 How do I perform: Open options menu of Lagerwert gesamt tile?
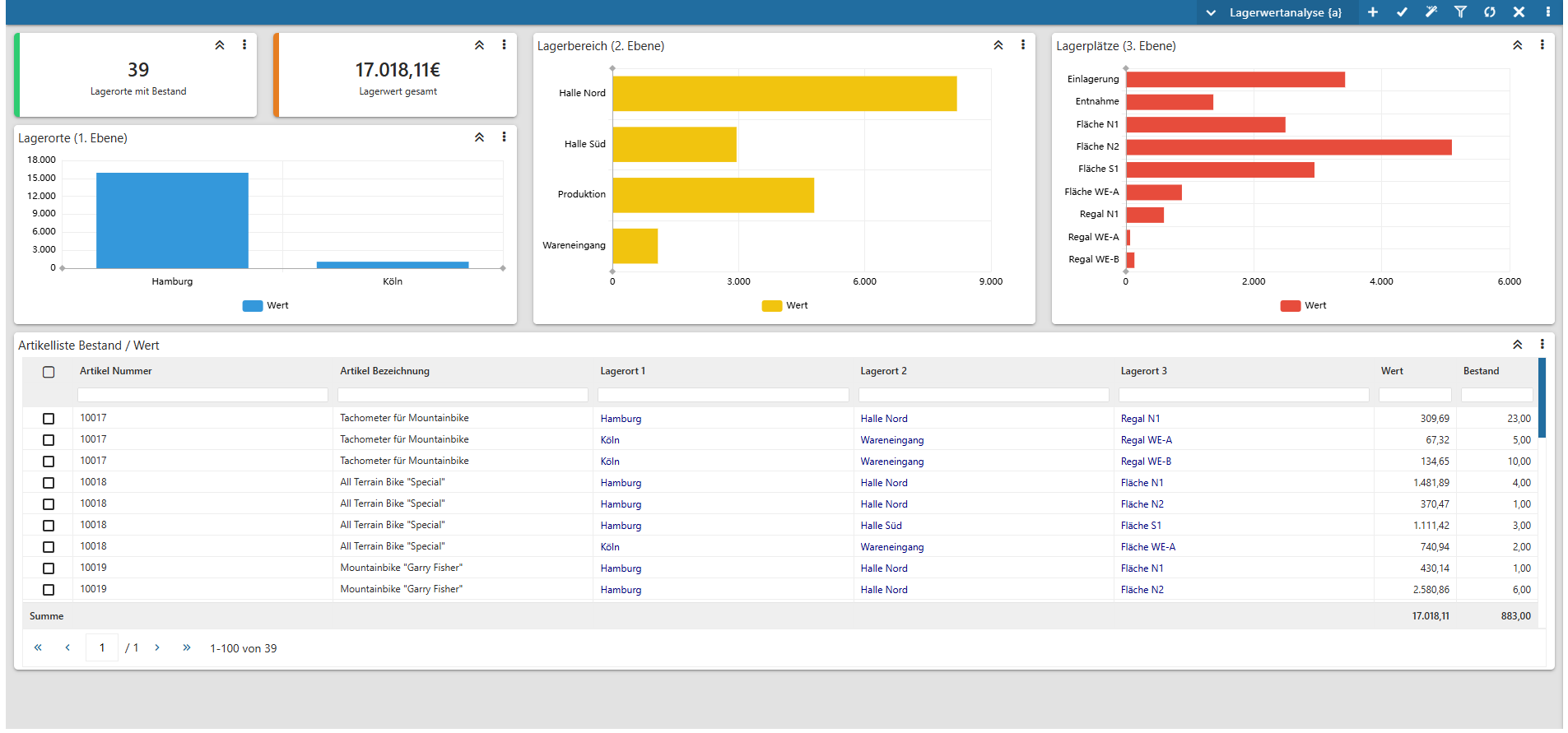pyautogui.click(x=504, y=45)
